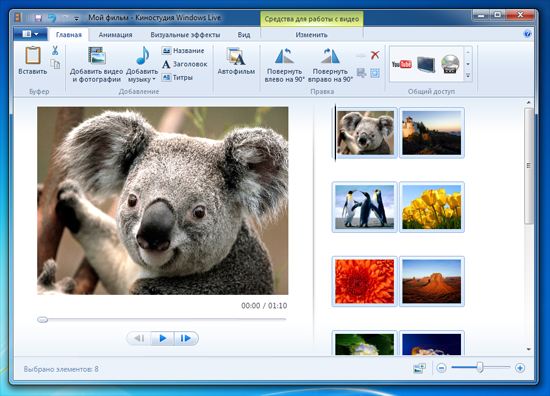
Task: Select the yellow tulips thumbnail
Action: tap(431, 207)
